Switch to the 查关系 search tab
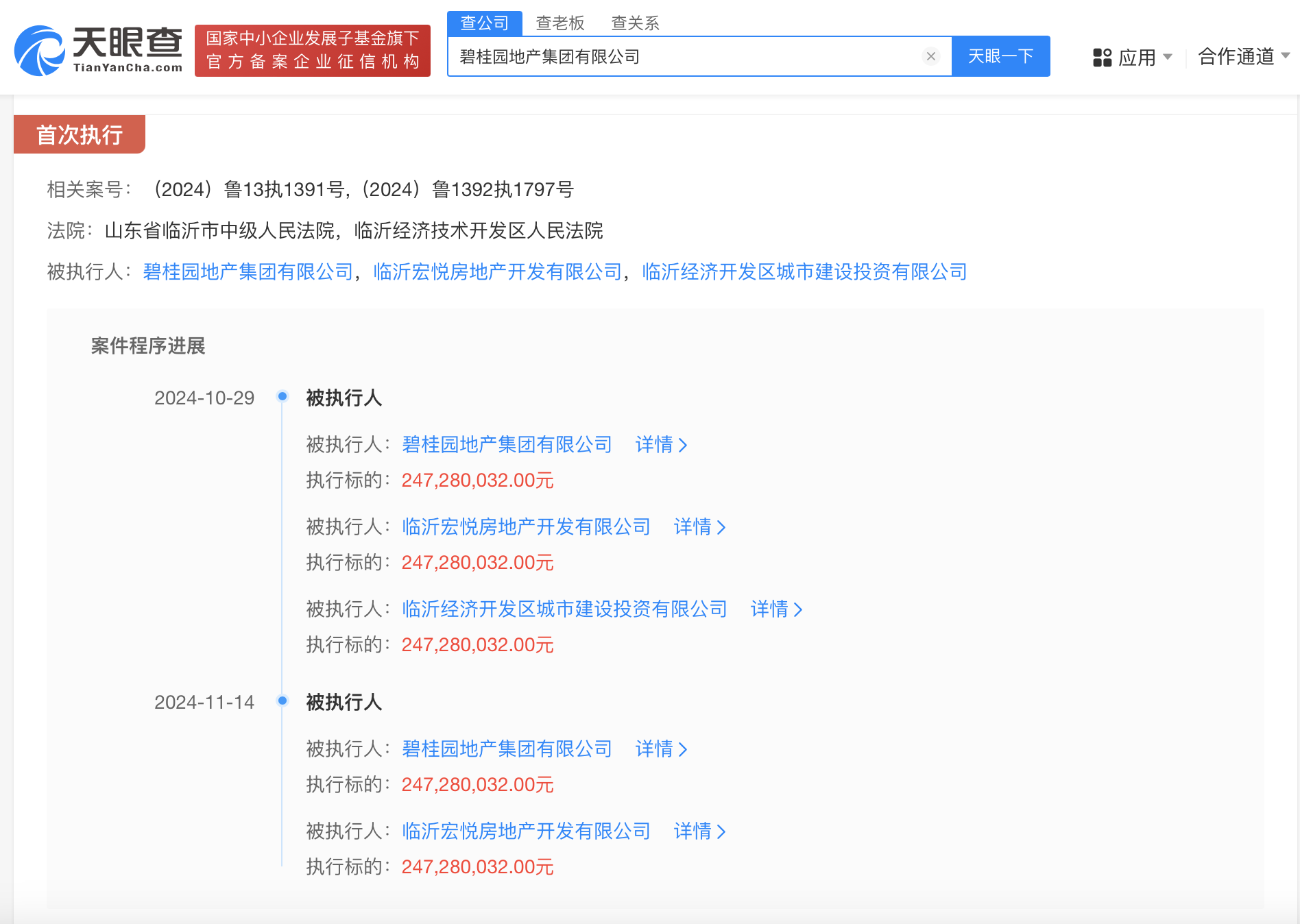The height and width of the screenshot is (924, 1300). 635,23
